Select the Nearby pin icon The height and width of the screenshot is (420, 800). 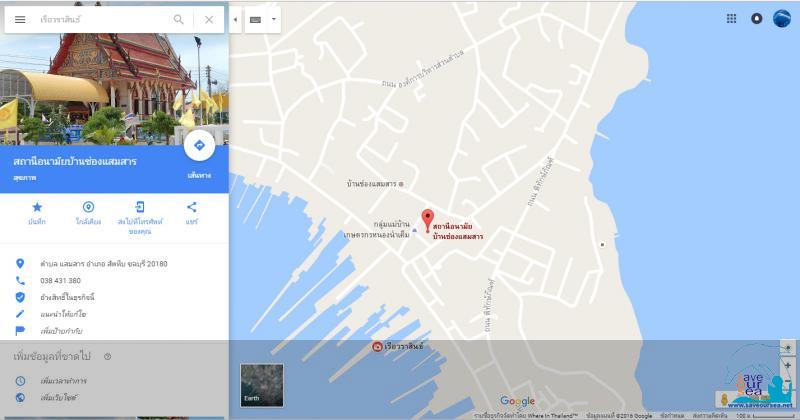click(88, 207)
